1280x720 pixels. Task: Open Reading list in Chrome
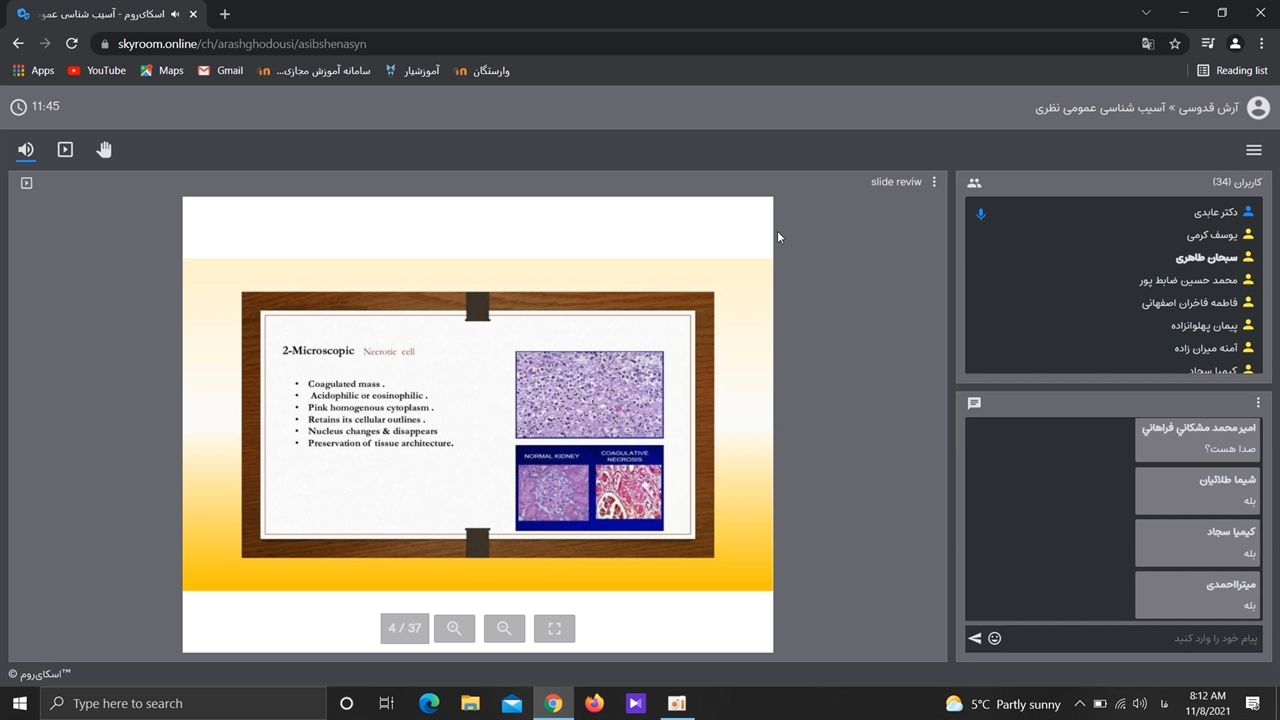[1232, 71]
